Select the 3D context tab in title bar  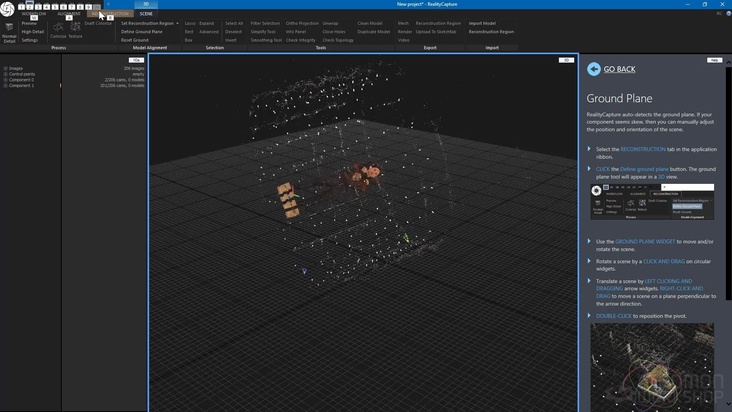(146, 4)
